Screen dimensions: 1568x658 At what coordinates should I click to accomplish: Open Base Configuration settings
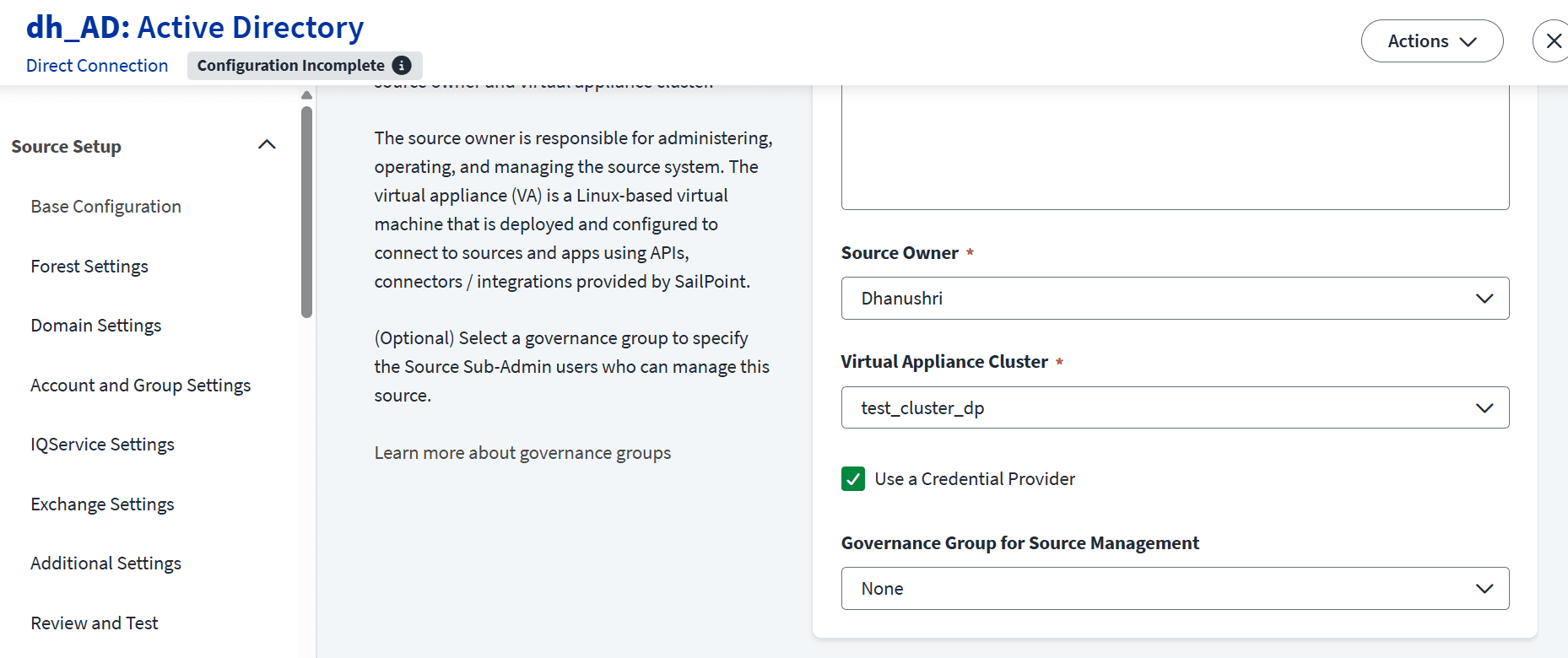click(106, 207)
